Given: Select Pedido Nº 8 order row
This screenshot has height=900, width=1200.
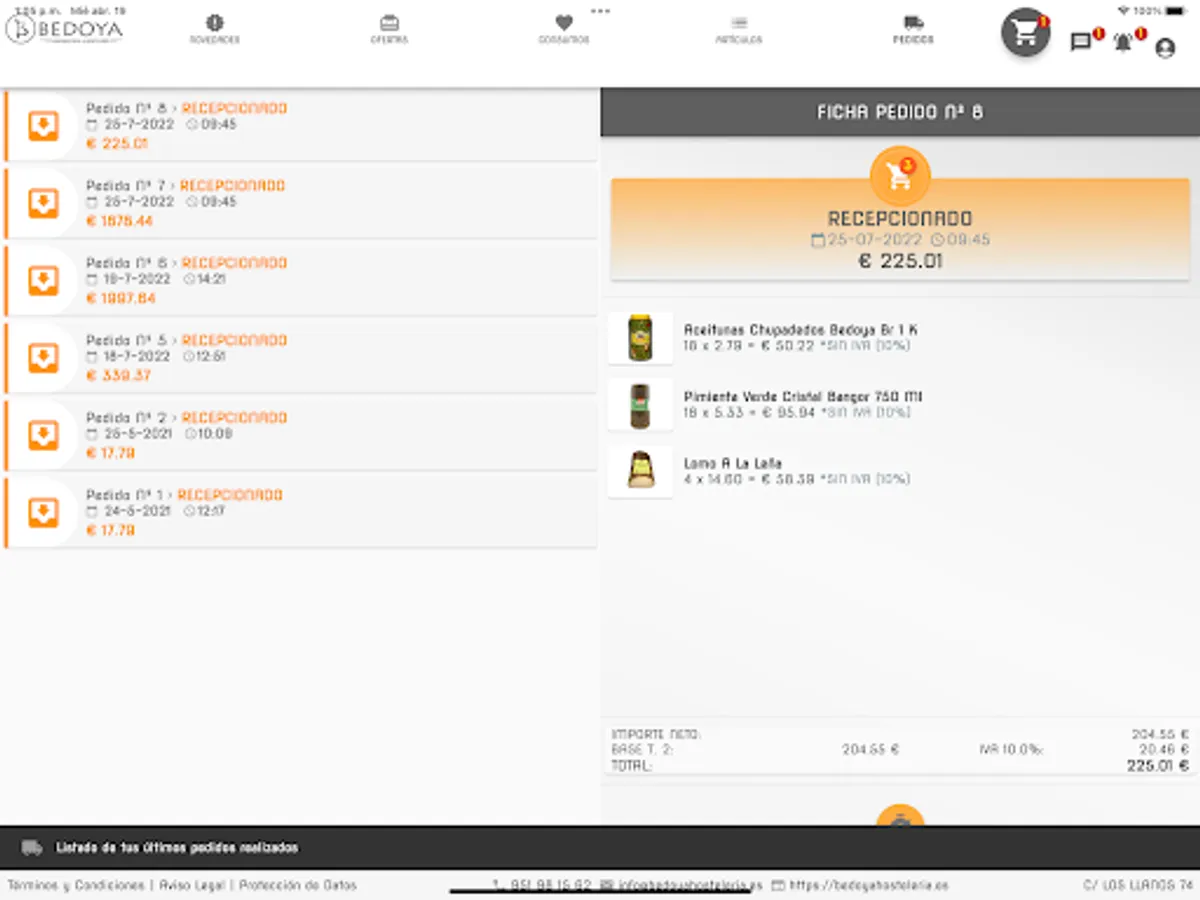Looking at the screenshot, I should (x=300, y=126).
